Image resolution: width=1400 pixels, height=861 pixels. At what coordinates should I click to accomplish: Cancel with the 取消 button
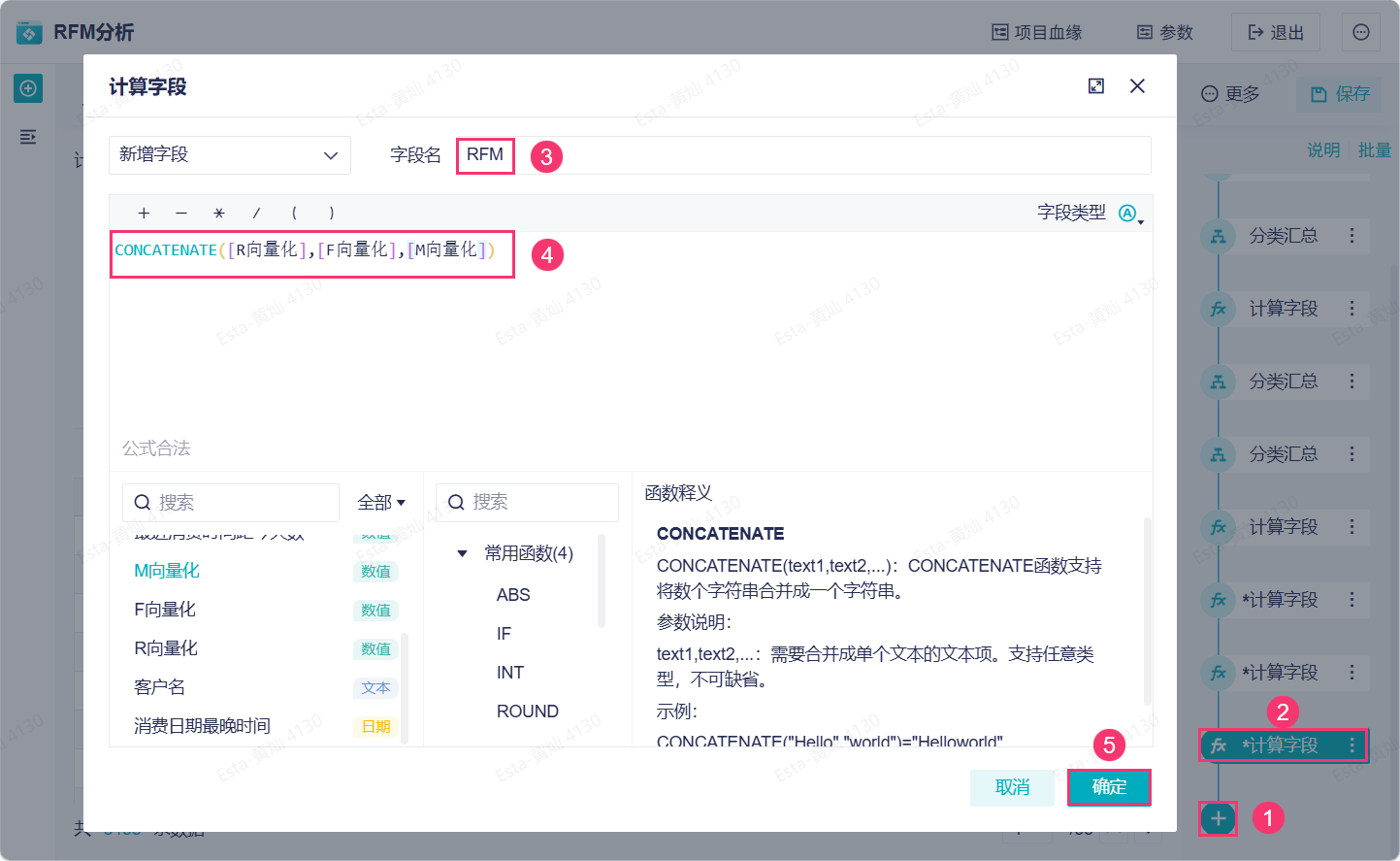(1012, 787)
